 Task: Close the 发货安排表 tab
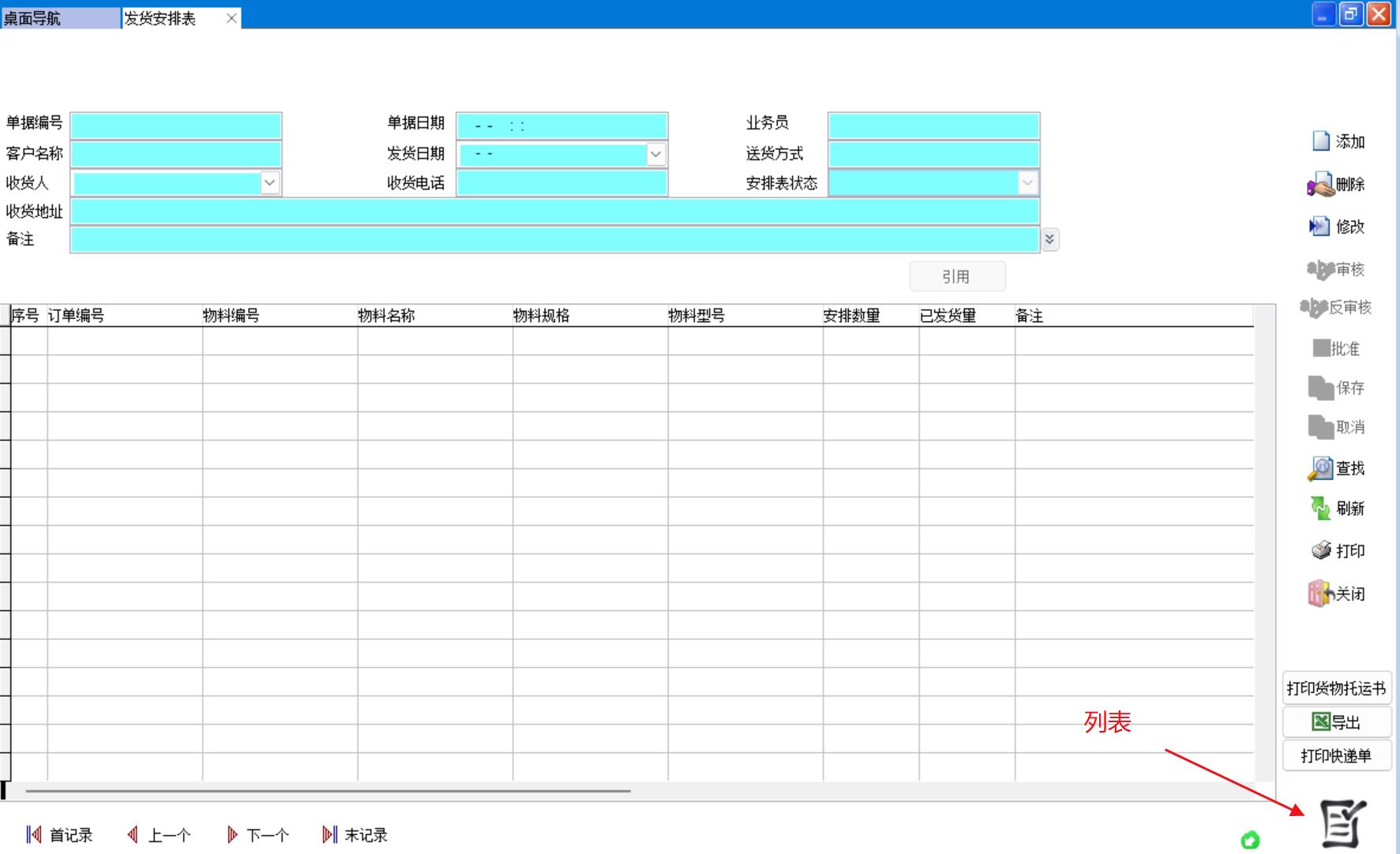[231, 18]
